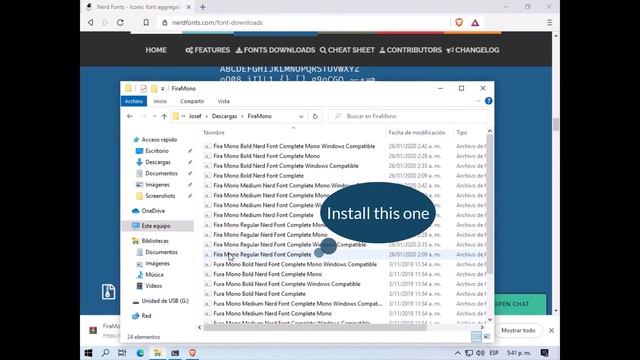Click Descargas in the address path
The image size is (640, 360).
224,116
